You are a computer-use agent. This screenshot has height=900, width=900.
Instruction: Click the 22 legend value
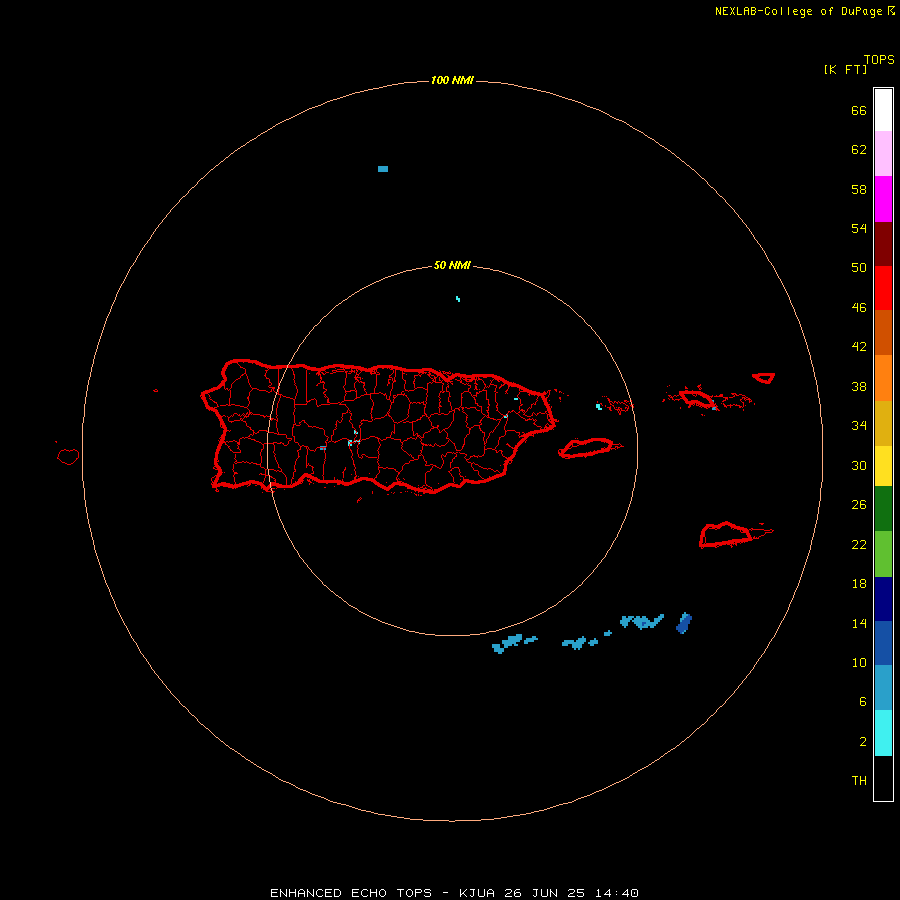pos(859,544)
